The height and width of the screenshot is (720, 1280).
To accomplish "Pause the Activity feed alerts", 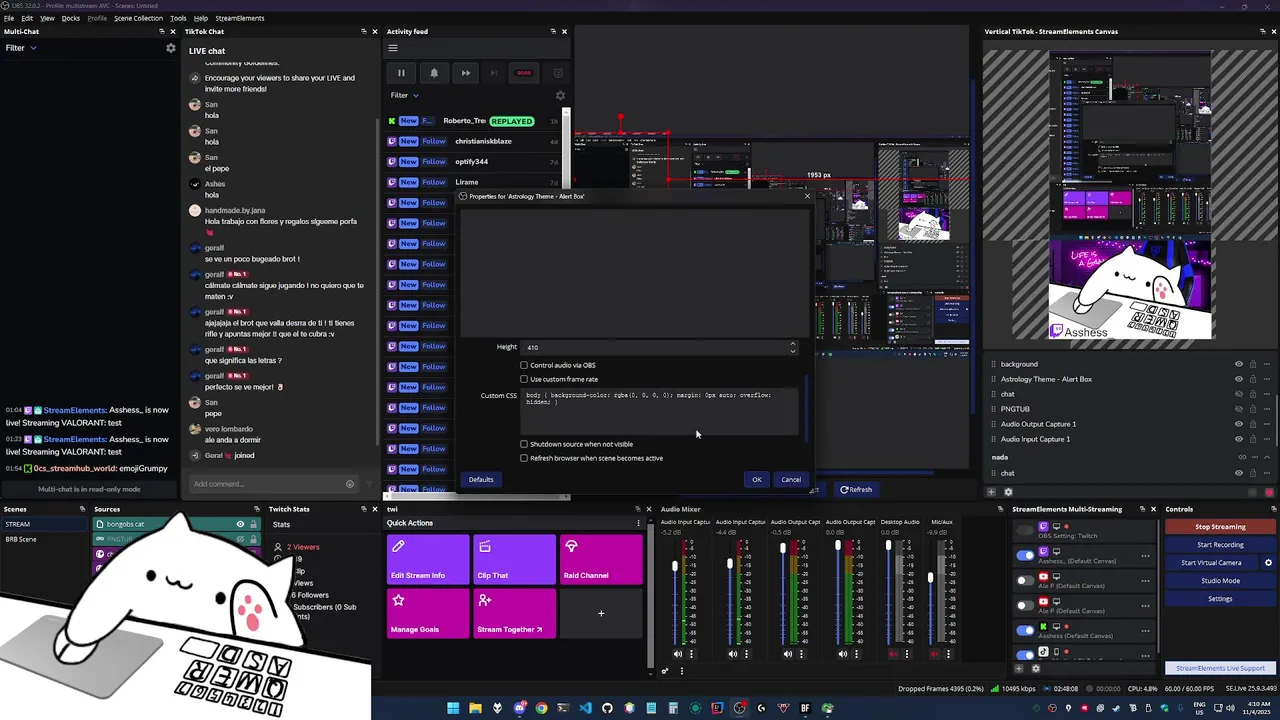I will click(x=401, y=73).
